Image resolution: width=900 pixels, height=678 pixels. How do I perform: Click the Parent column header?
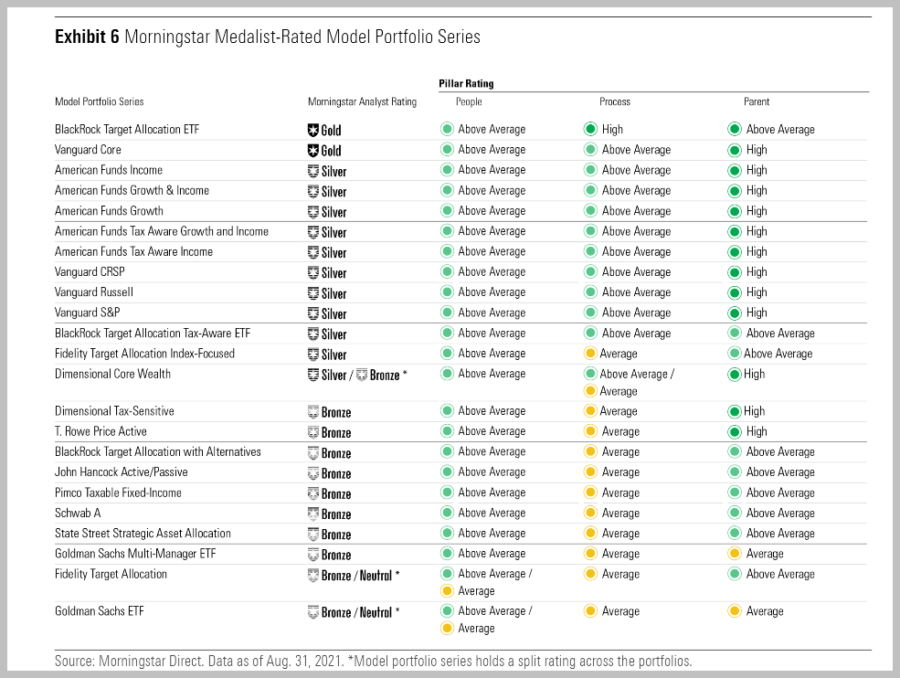(757, 102)
